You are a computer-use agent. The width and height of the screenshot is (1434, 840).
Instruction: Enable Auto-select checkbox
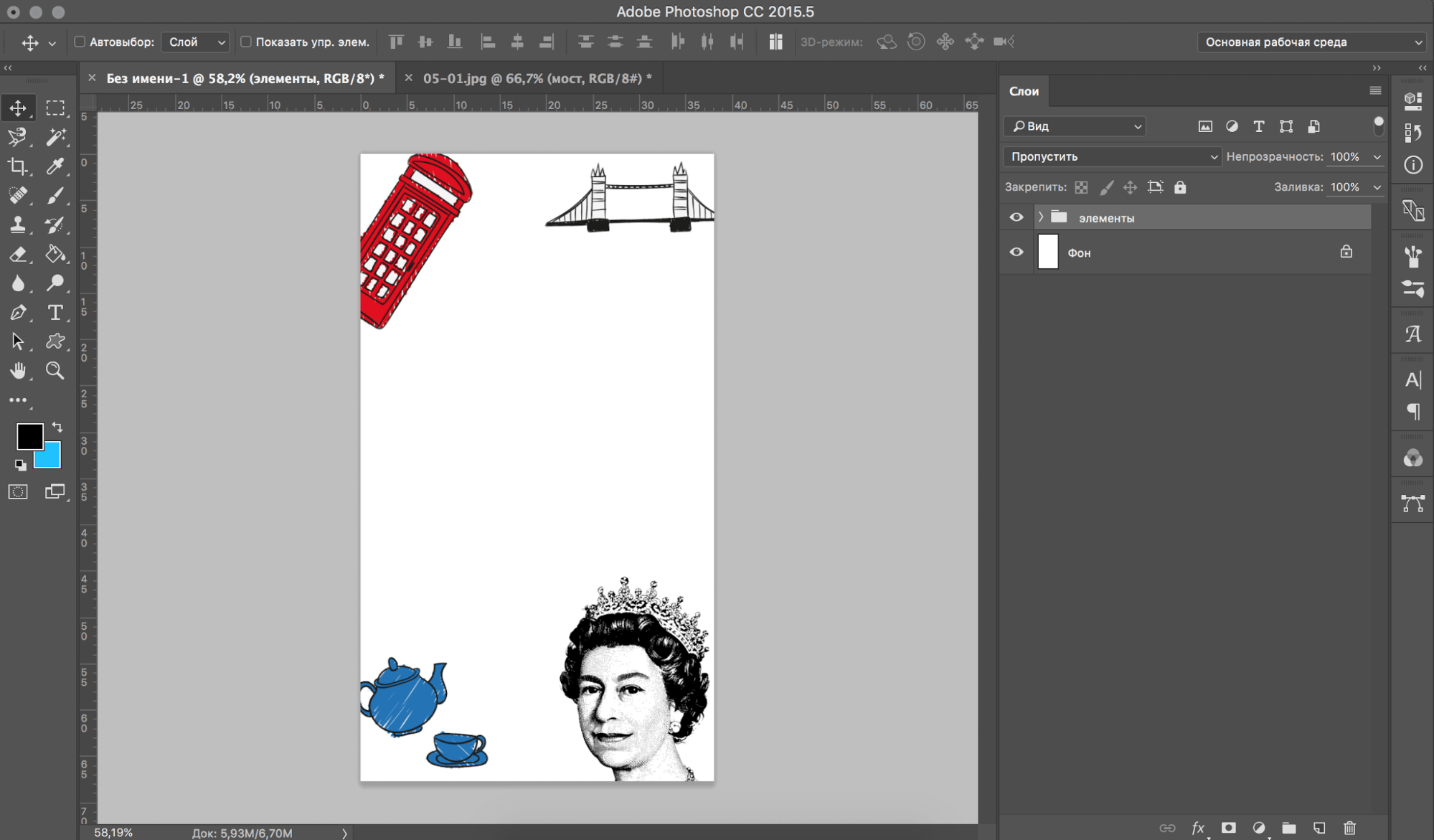tap(79, 42)
